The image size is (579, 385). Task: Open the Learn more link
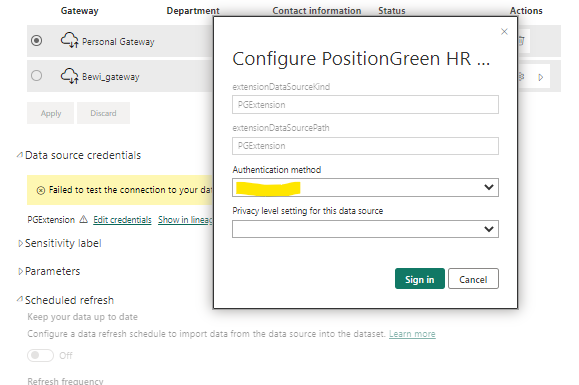tap(412, 334)
